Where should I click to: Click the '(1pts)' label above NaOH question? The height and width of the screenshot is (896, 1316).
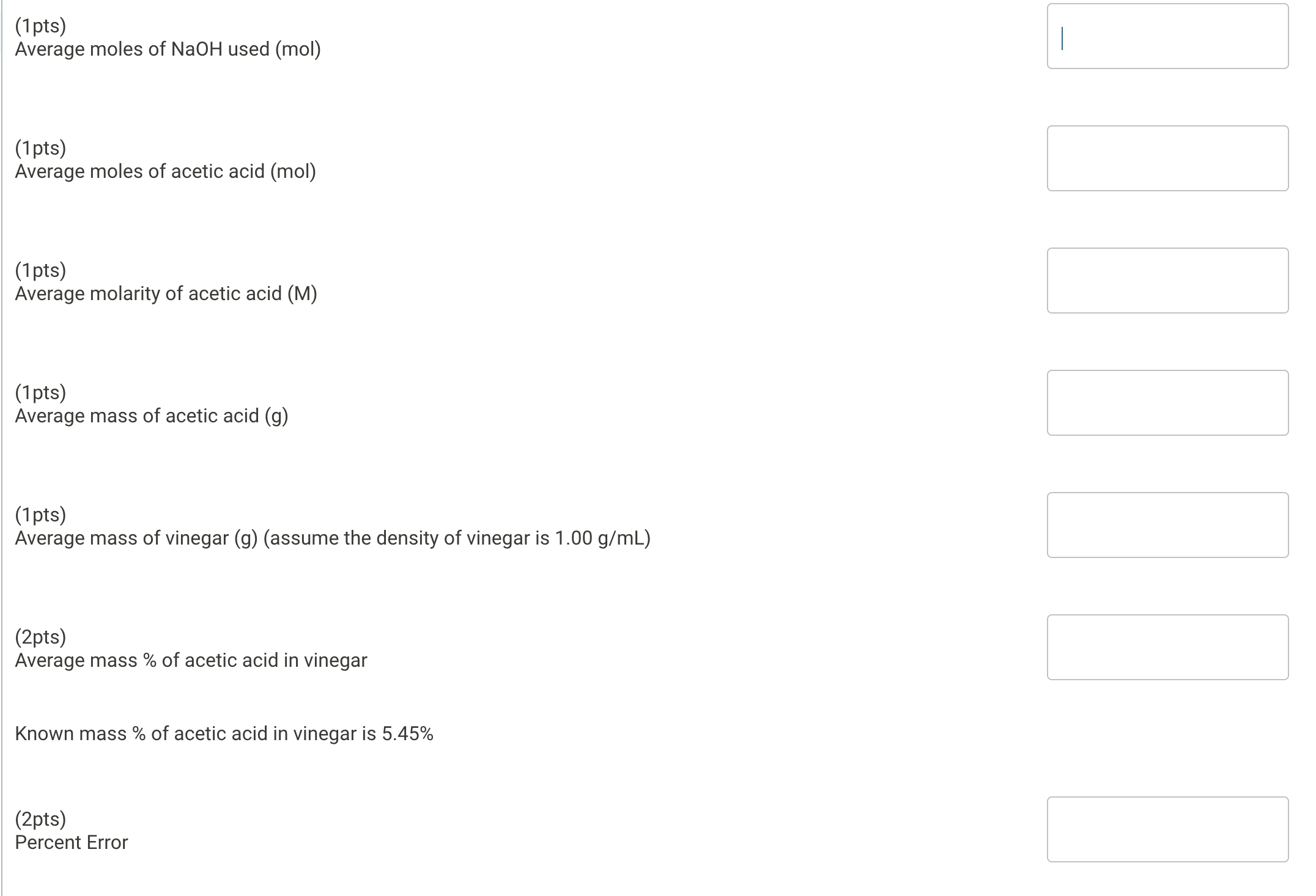click(x=40, y=24)
